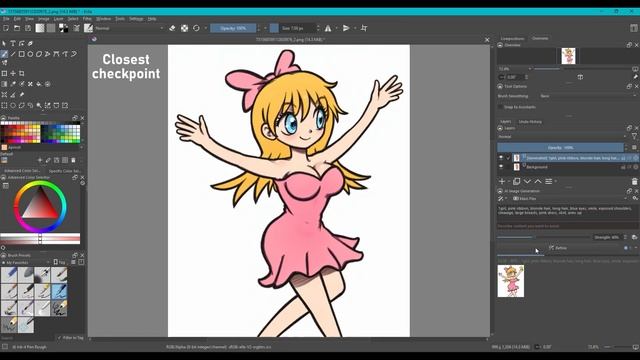
Task: Select the Transform tool
Action: (4, 73)
